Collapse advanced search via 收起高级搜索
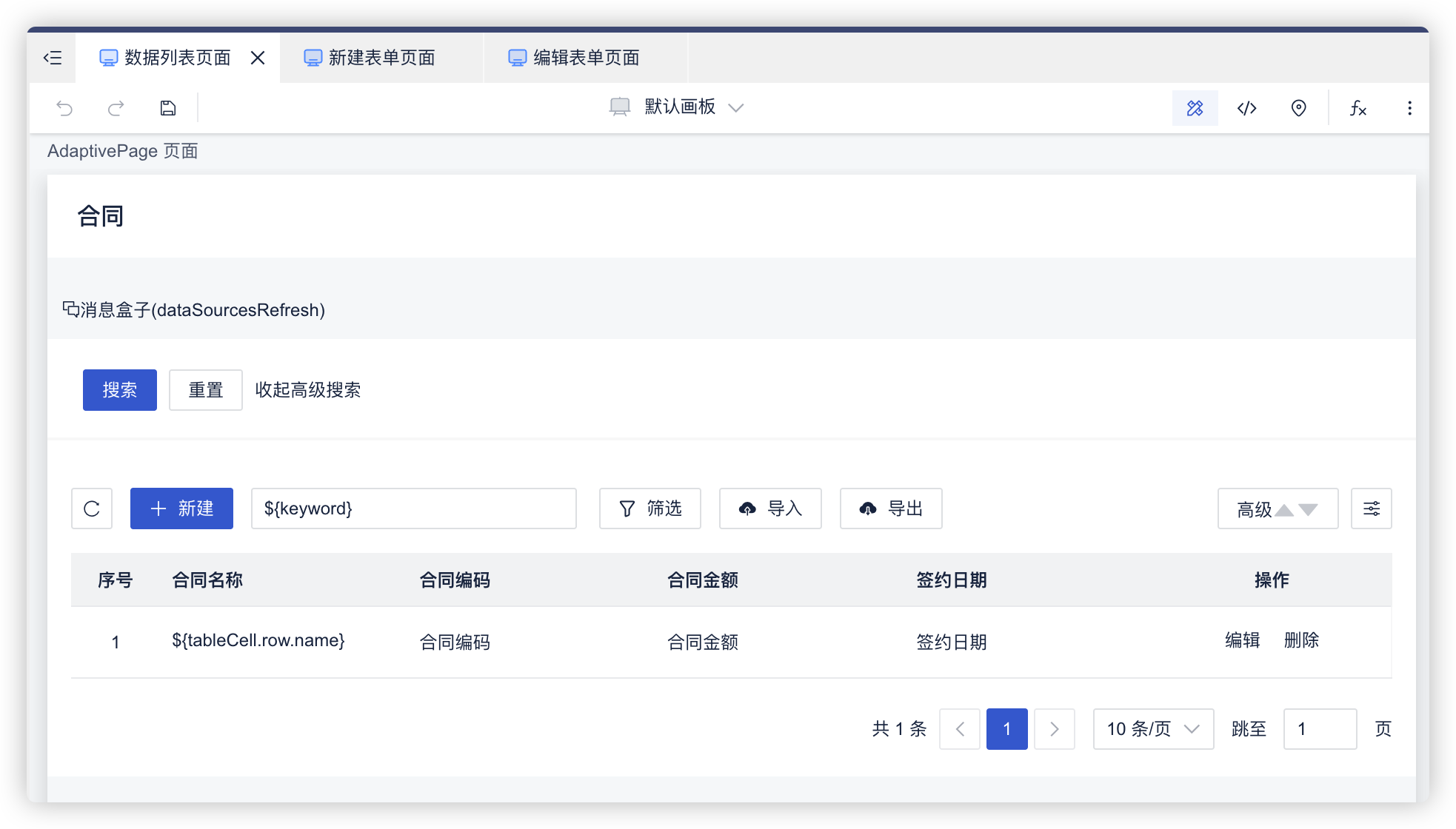Image resolution: width=1456 pixels, height=829 pixels. (x=308, y=390)
